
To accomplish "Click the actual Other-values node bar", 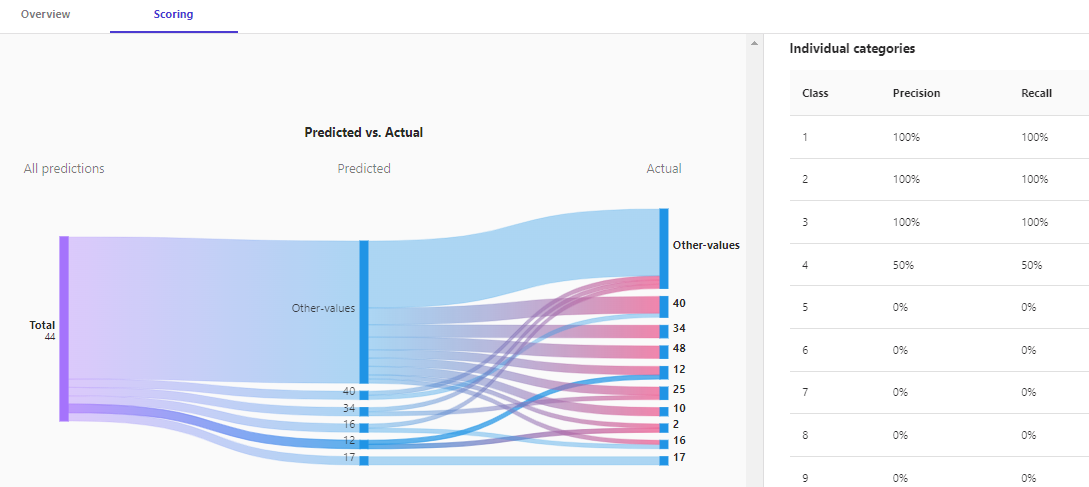I will click(663, 248).
